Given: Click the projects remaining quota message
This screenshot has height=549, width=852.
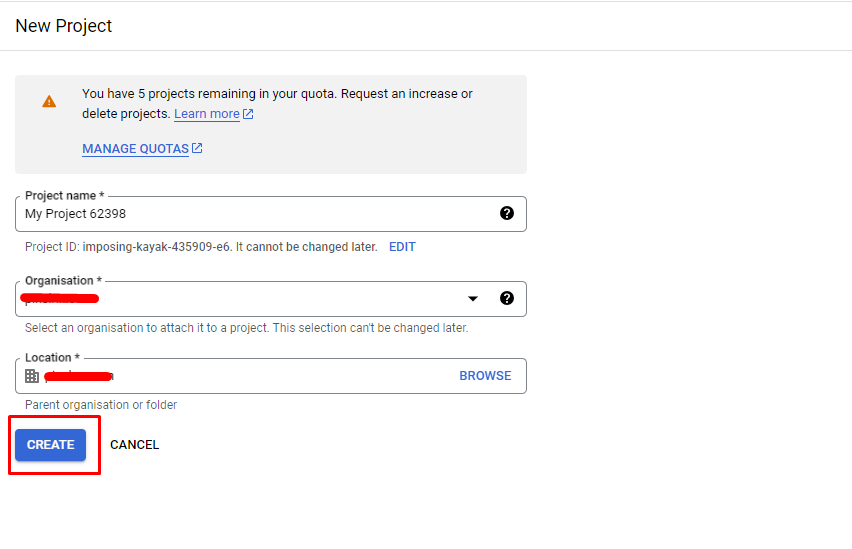Looking at the screenshot, I should [277, 94].
